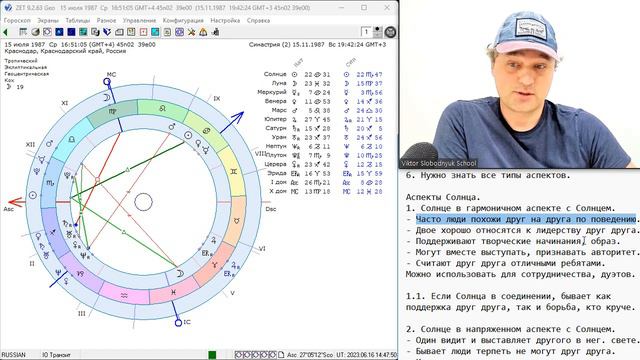The height and width of the screenshot is (360, 640).
Task: Click the Dsc label on chart
Action: pyautogui.click(x=271, y=209)
